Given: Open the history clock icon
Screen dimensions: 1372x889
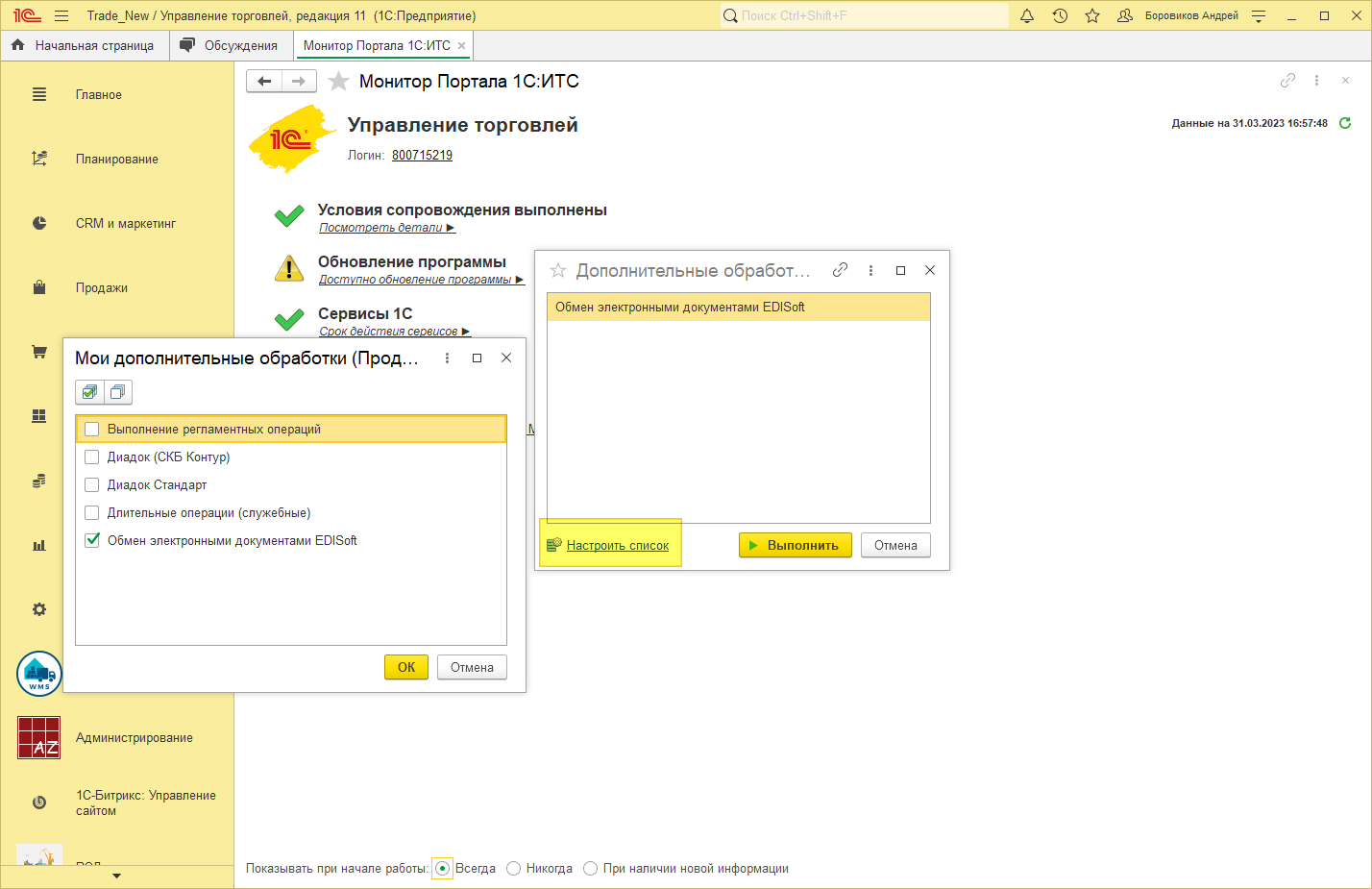Looking at the screenshot, I should [1060, 15].
